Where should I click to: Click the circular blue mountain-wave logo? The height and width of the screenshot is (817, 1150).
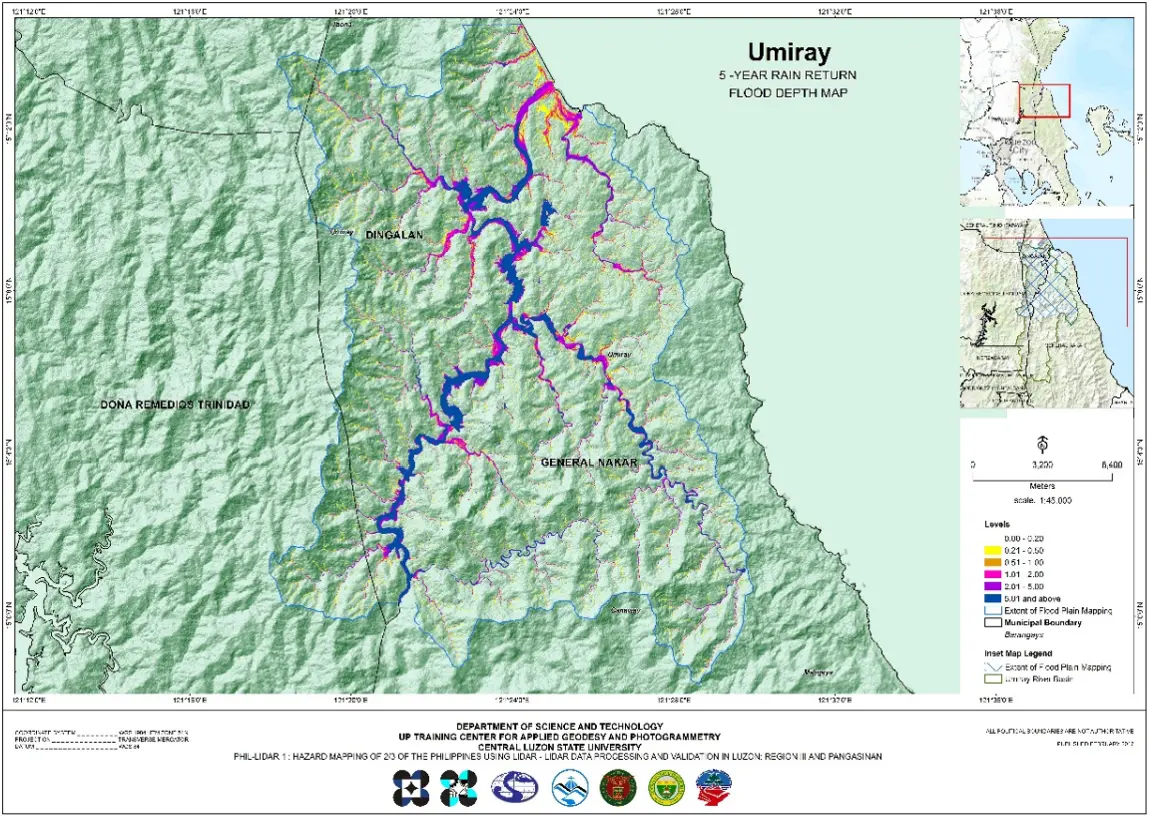click(566, 790)
